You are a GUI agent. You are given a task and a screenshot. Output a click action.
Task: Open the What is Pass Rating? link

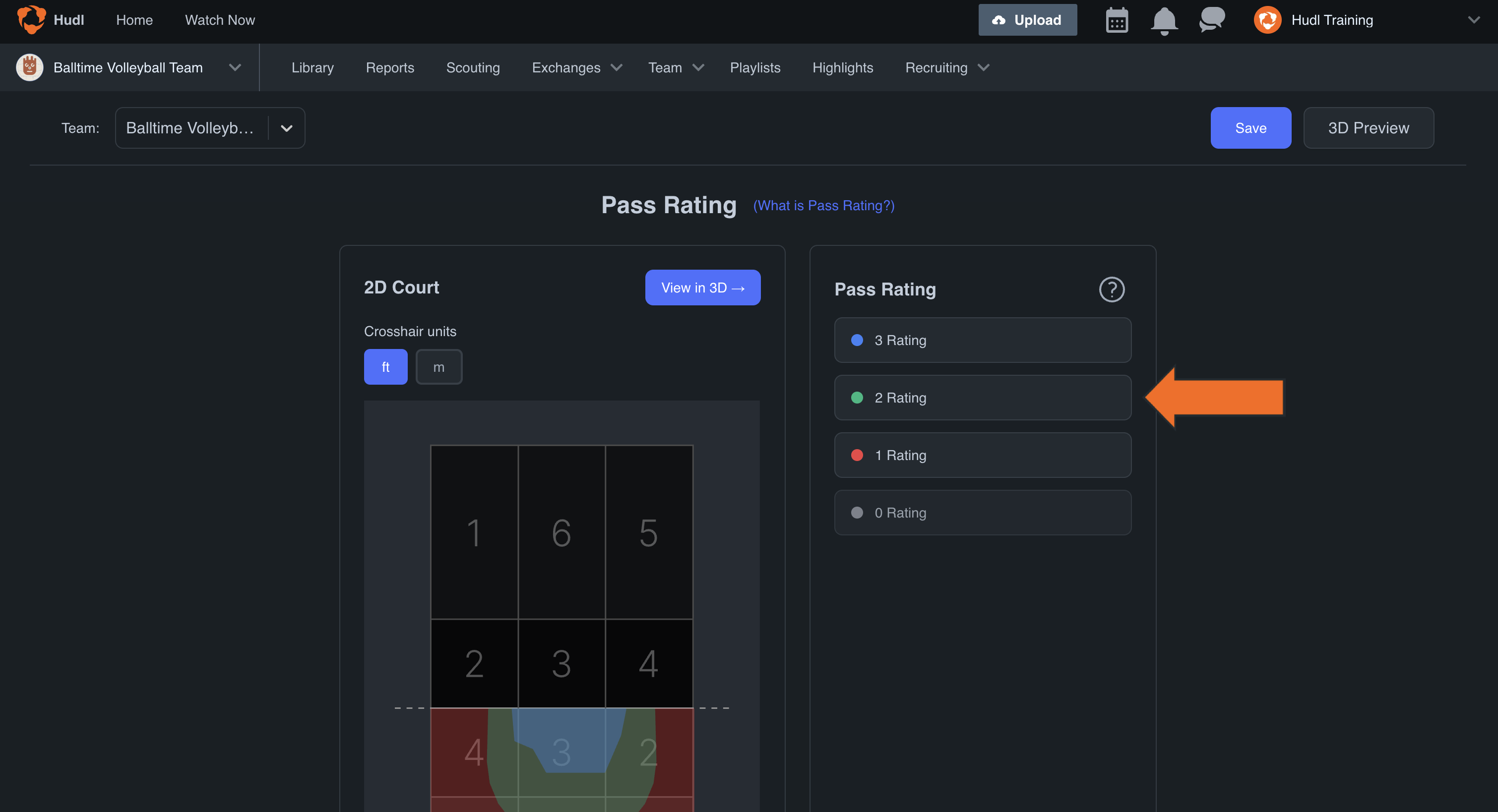(x=823, y=205)
